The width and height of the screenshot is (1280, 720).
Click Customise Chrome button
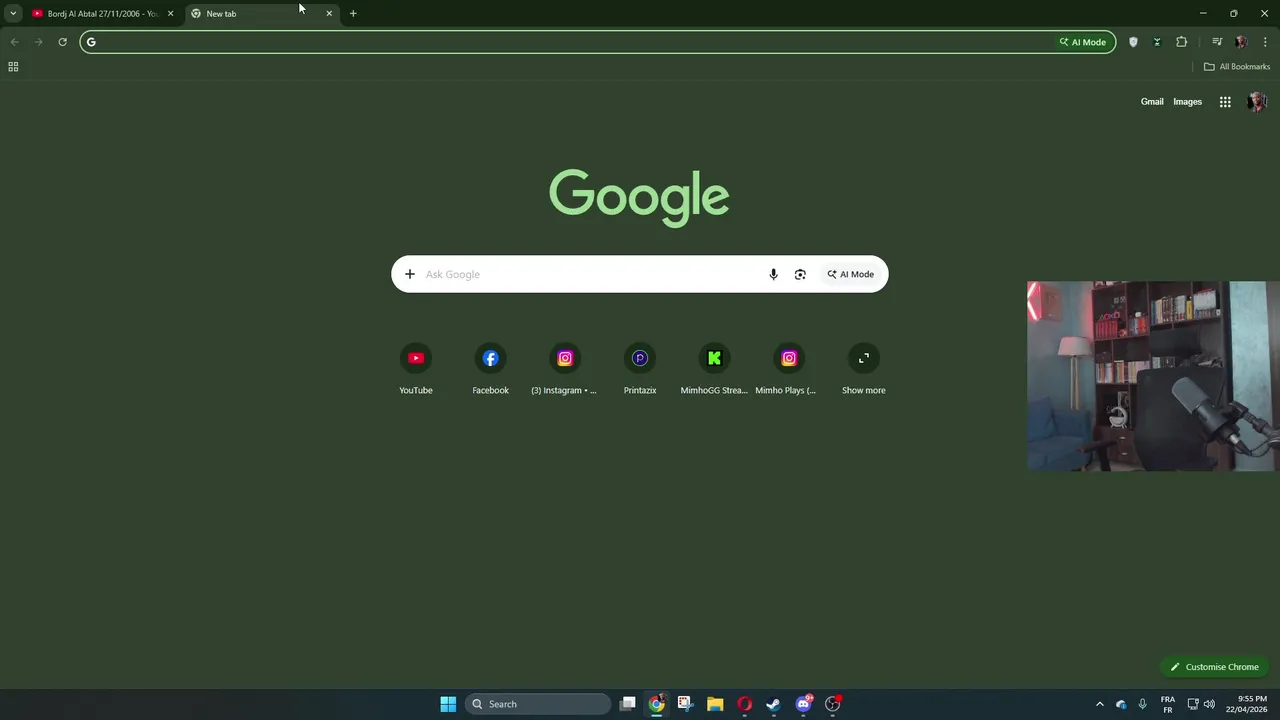coord(1215,667)
